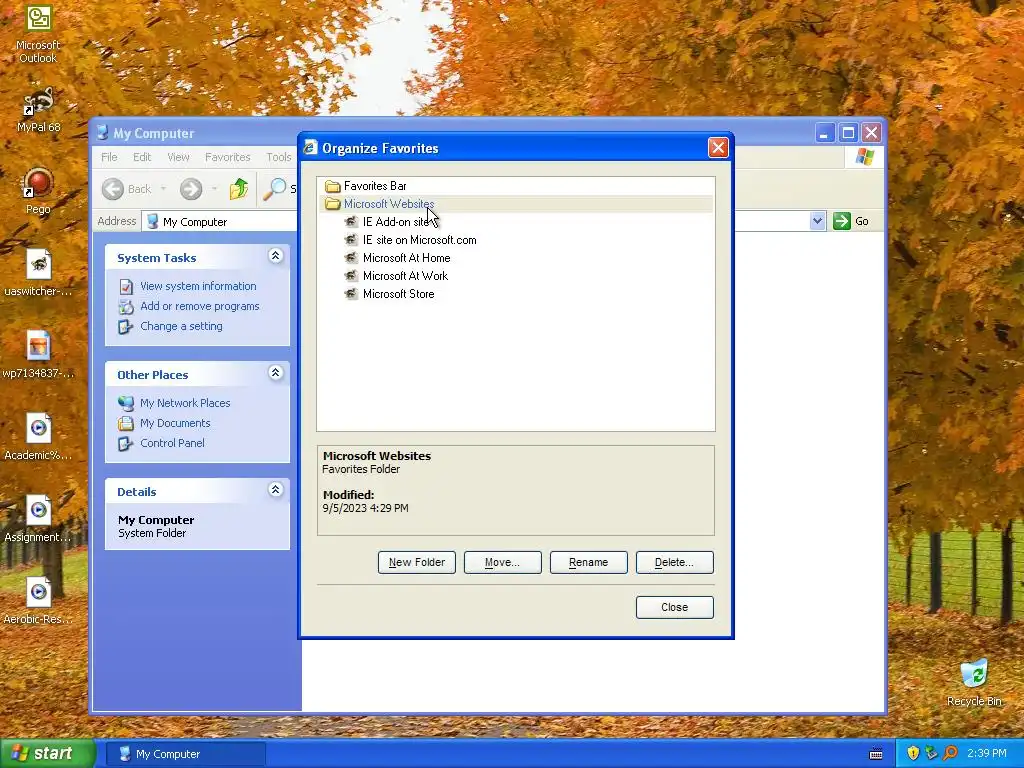Open the Favorites menu in My Computer
Image resolution: width=1024 pixels, height=768 pixels.
point(227,157)
